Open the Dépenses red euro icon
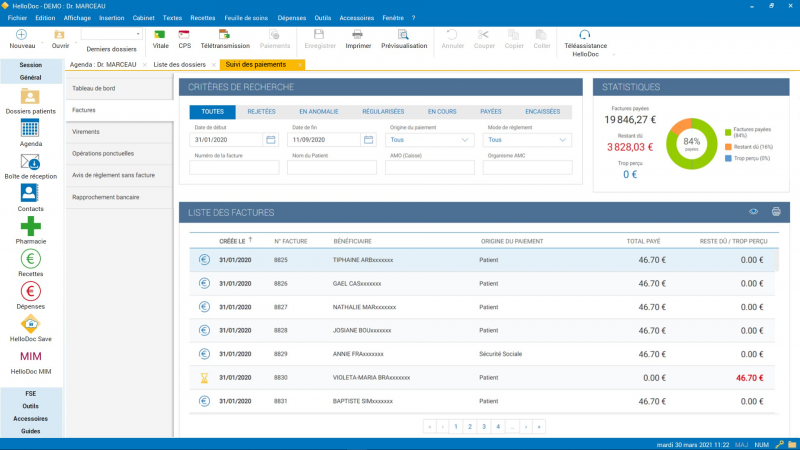Viewport: 800px width, 450px height. tap(30, 292)
